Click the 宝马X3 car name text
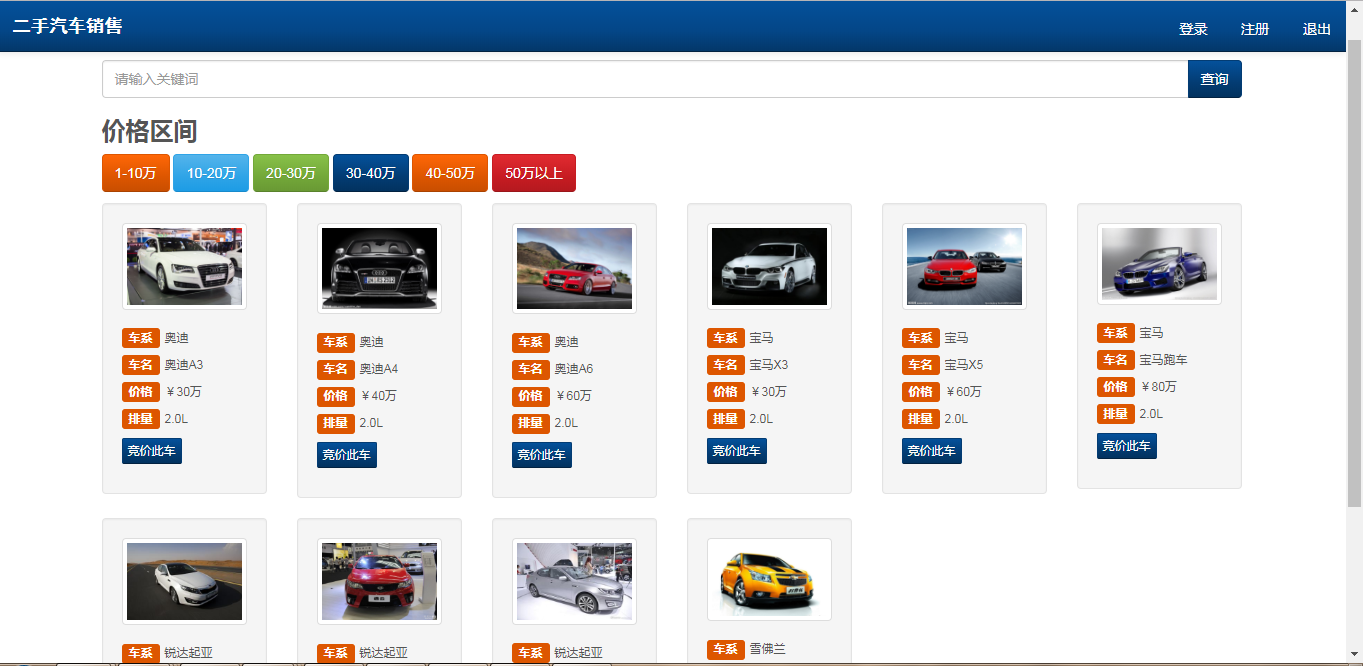 pyautogui.click(x=769, y=365)
